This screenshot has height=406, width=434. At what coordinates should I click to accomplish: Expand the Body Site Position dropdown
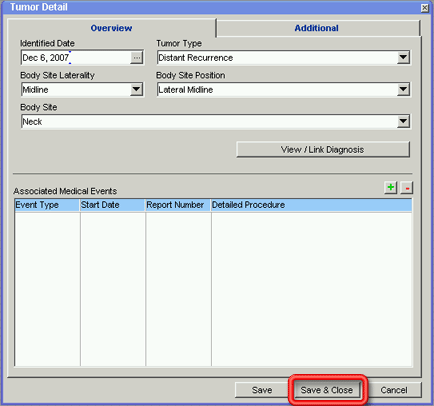[x=403, y=90]
